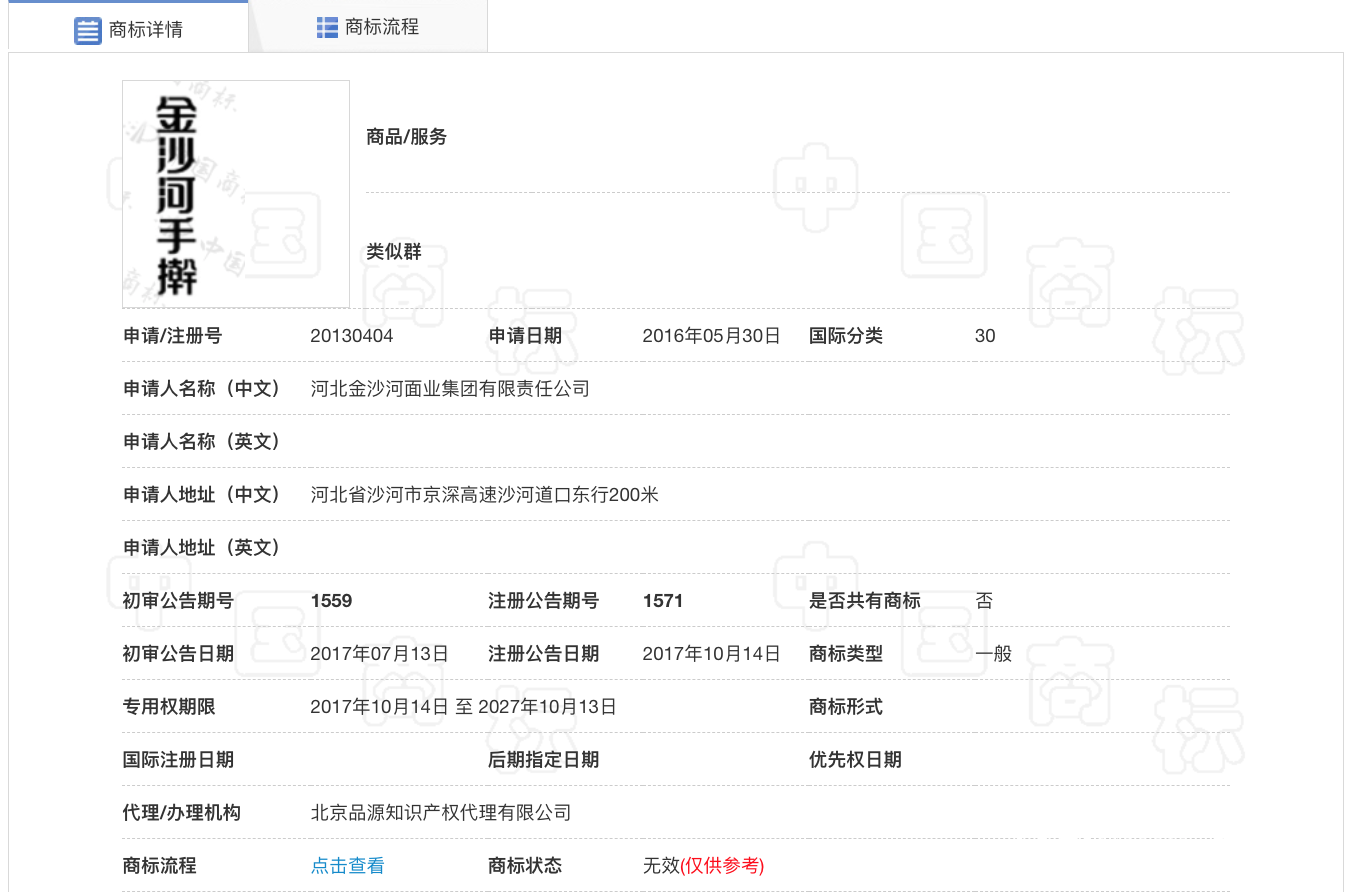Click the 是否共有商标 label
The width and height of the screenshot is (1352, 892).
pos(865,601)
